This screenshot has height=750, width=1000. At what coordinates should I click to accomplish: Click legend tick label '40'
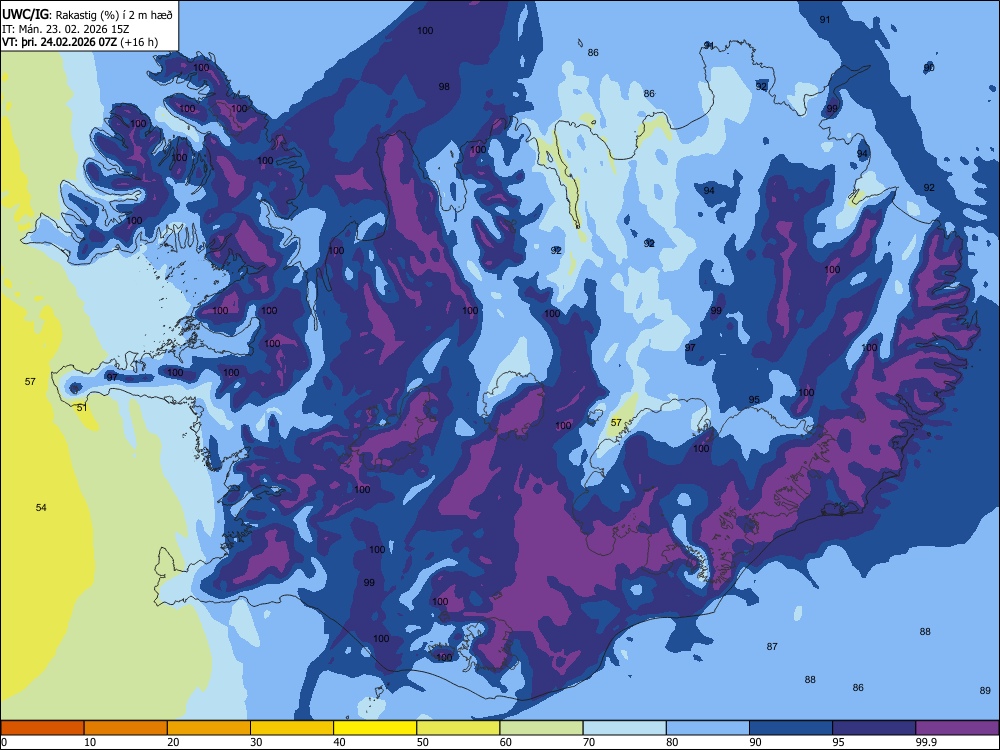tap(339, 742)
